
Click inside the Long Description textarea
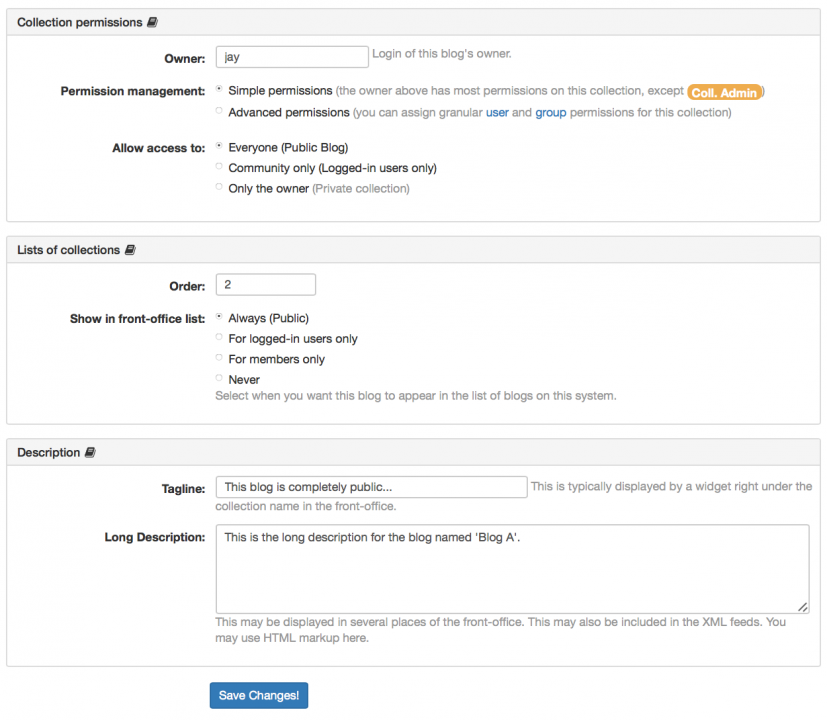[x=512, y=569]
